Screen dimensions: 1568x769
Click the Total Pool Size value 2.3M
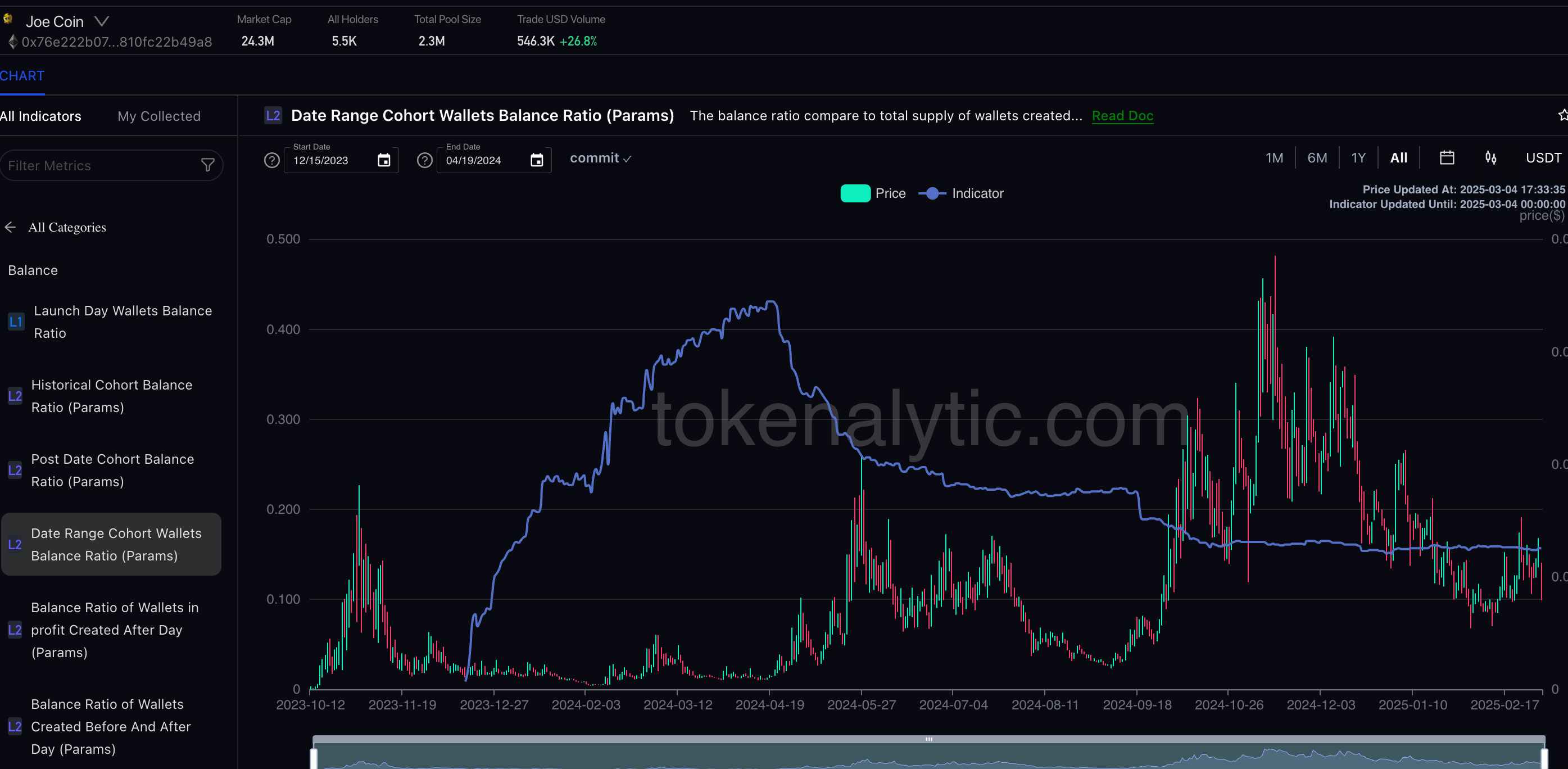coord(432,42)
